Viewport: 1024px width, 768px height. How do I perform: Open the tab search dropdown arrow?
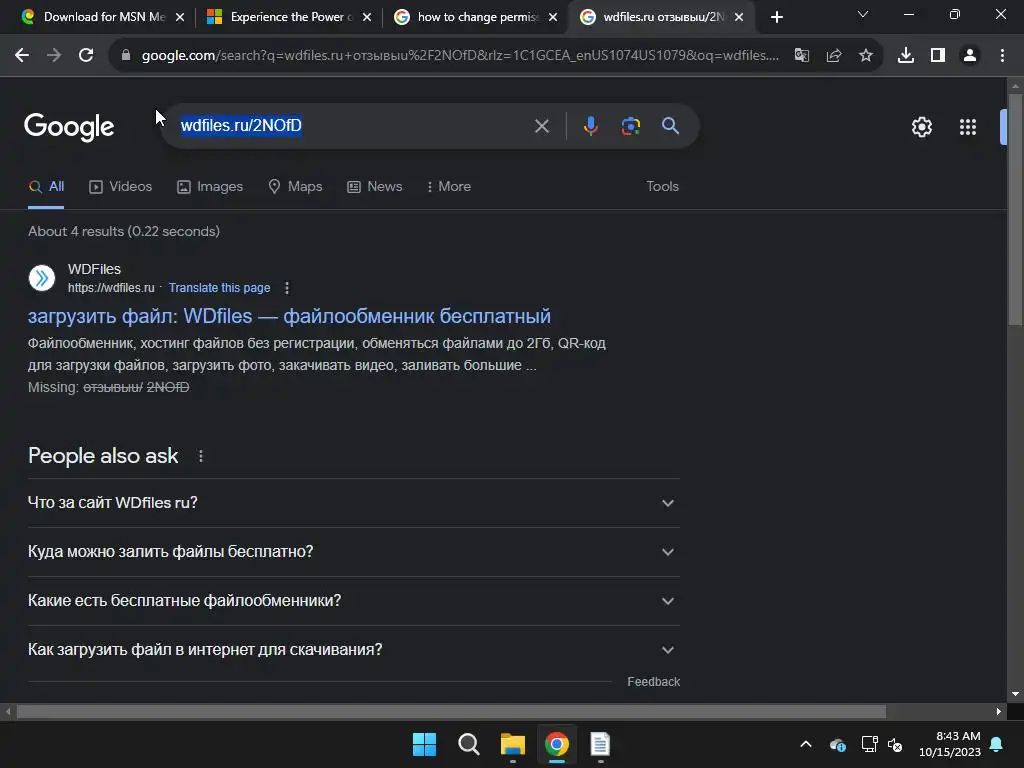tap(863, 14)
